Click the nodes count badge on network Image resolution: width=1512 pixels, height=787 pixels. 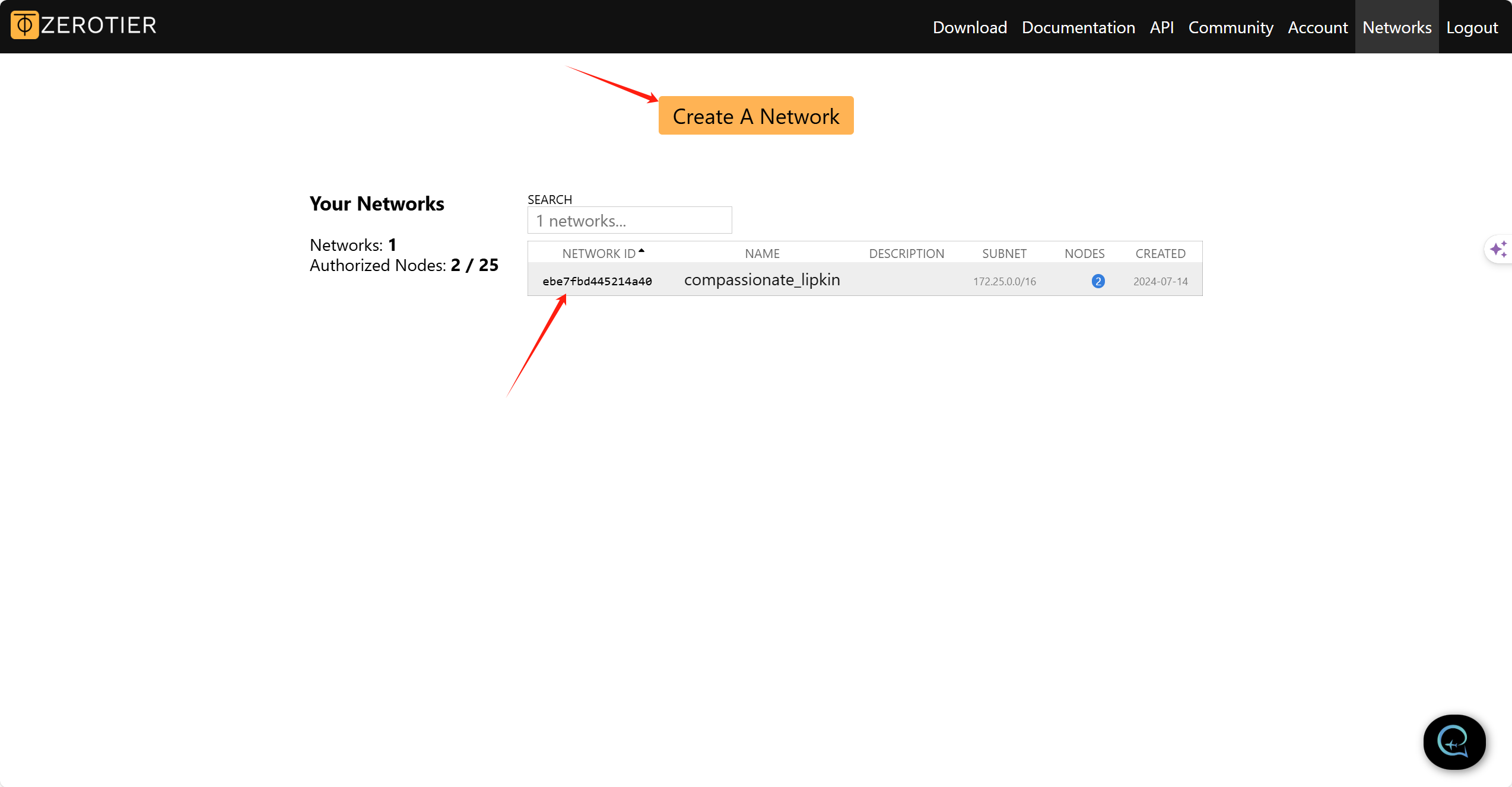click(1097, 281)
